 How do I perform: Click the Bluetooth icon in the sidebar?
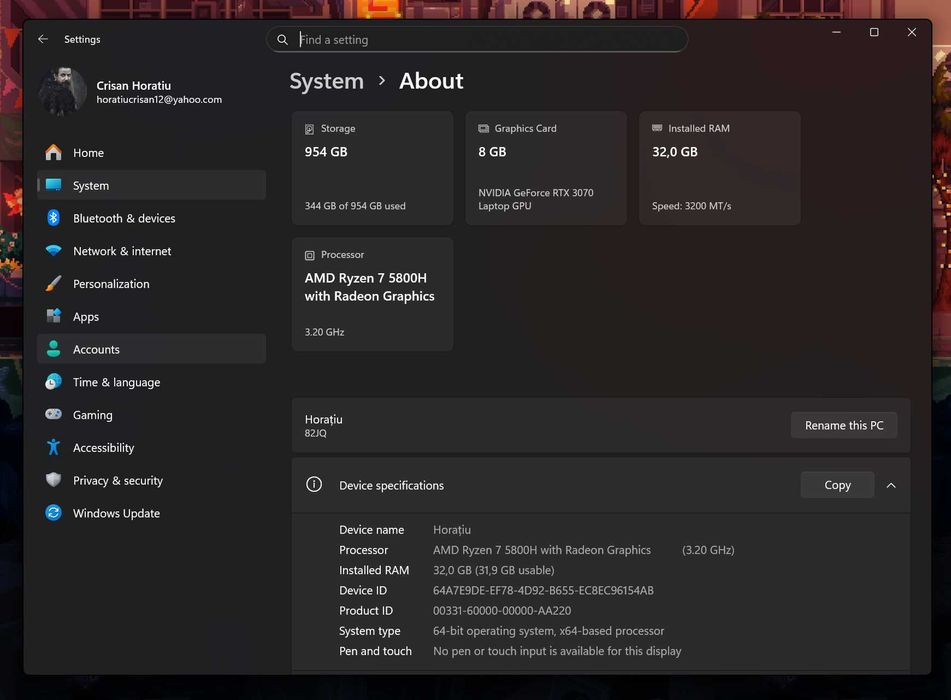click(53, 218)
